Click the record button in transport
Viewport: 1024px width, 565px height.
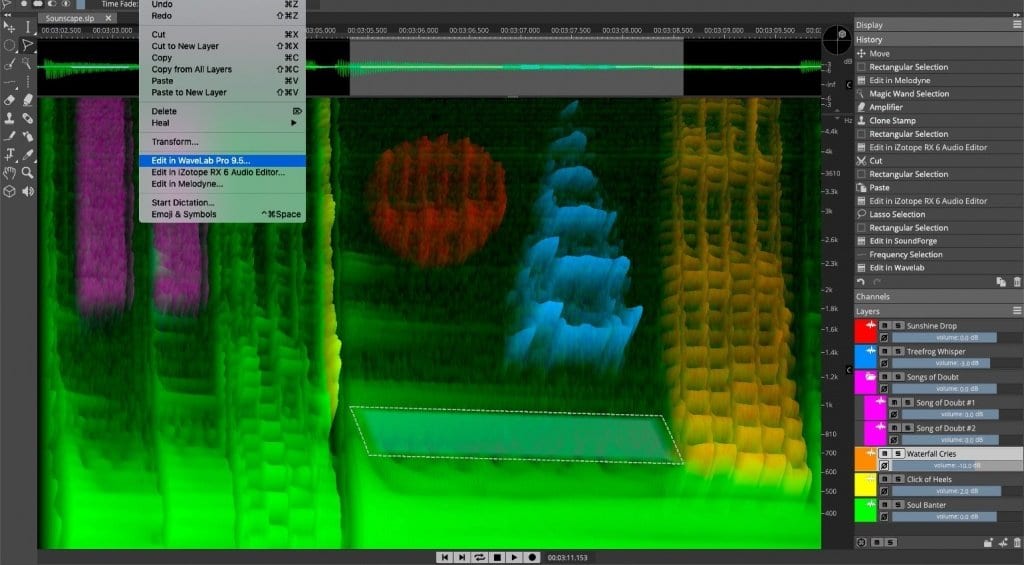[x=532, y=557]
